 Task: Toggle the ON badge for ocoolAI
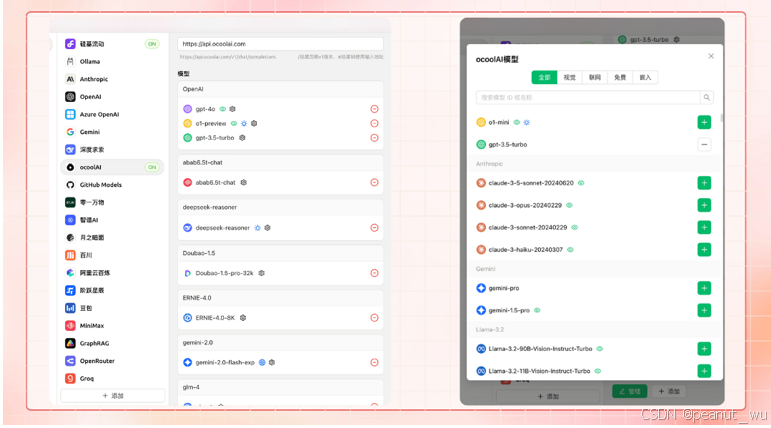(152, 167)
